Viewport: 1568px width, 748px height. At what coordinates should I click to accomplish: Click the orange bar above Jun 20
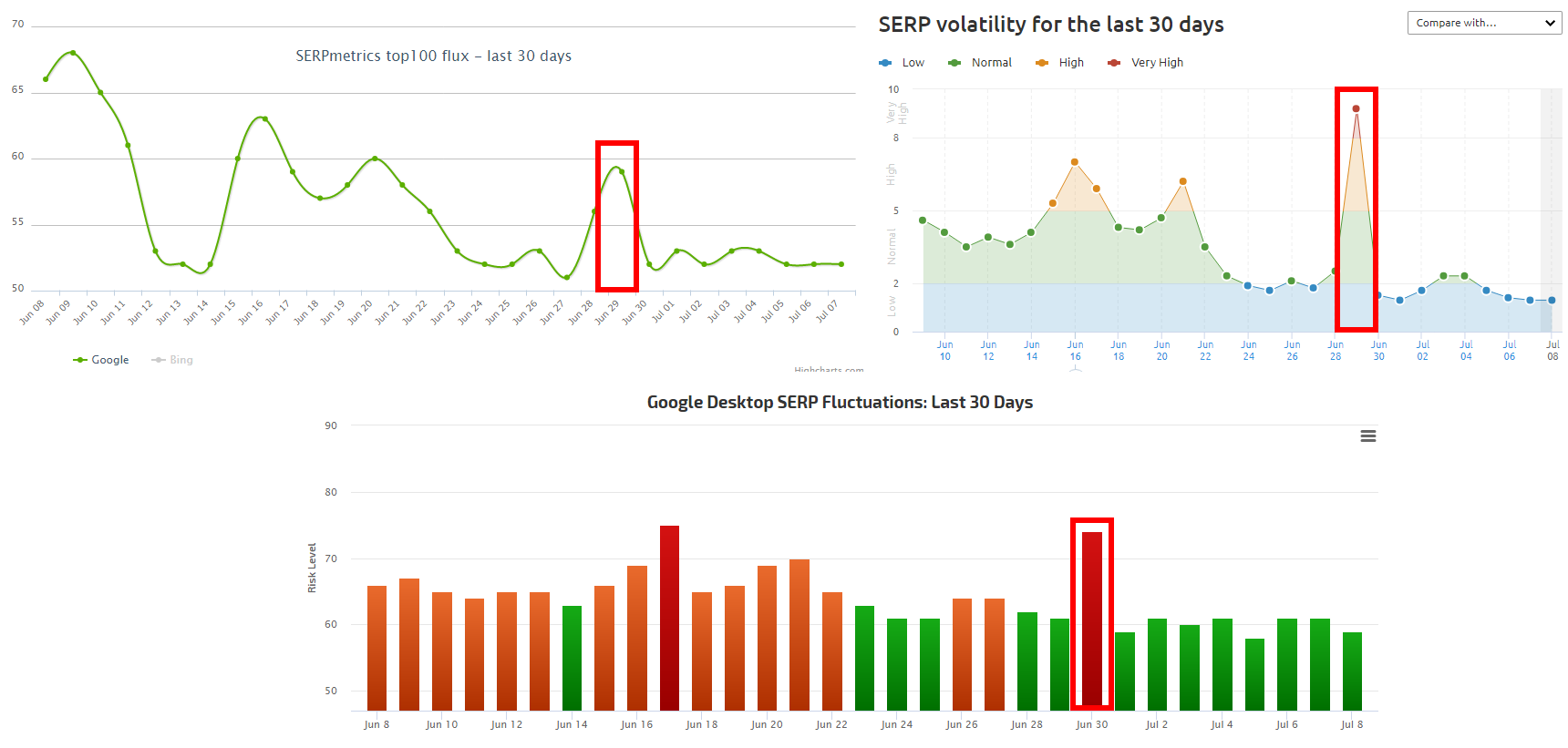(767, 638)
